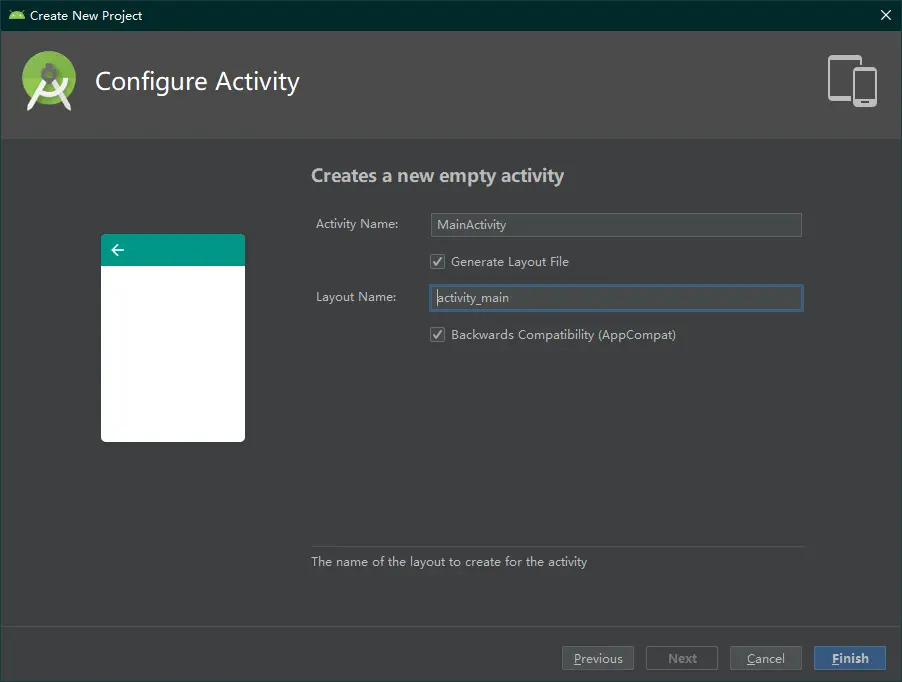The image size is (902, 682).
Task: Go back with the Previous button
Action: 598,658
